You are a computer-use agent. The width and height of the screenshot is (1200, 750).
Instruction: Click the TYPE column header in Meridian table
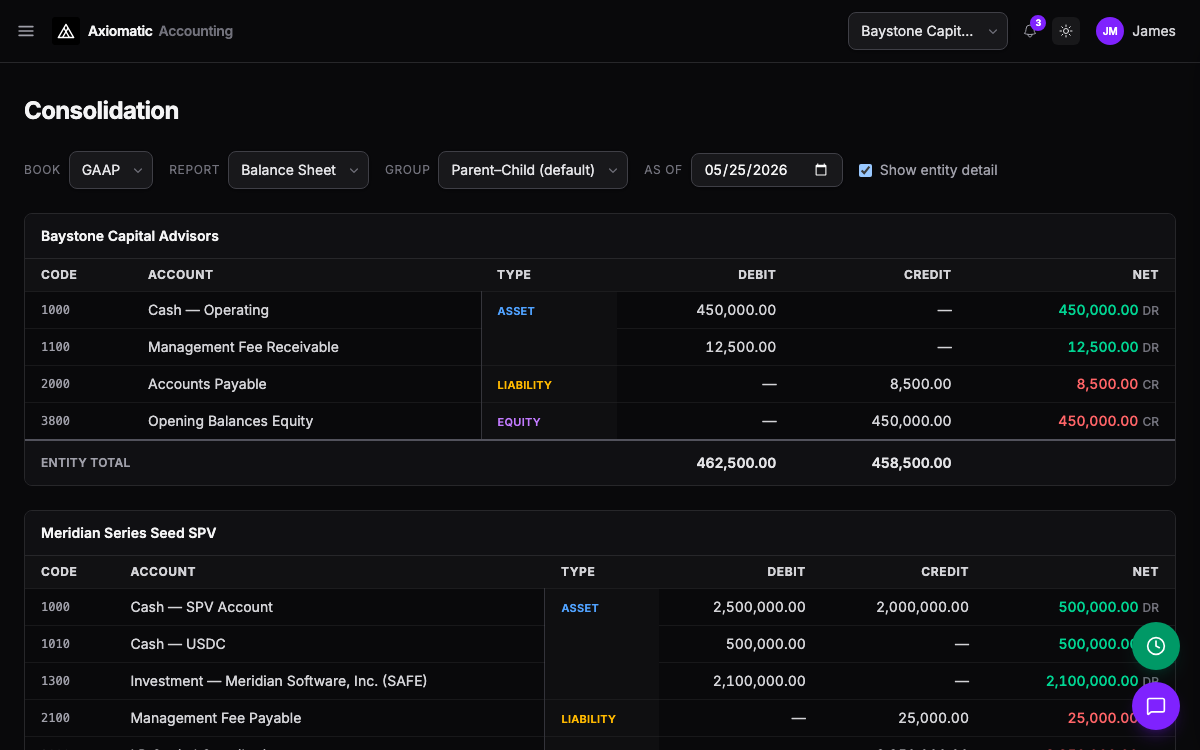click(x=578, y=572)
